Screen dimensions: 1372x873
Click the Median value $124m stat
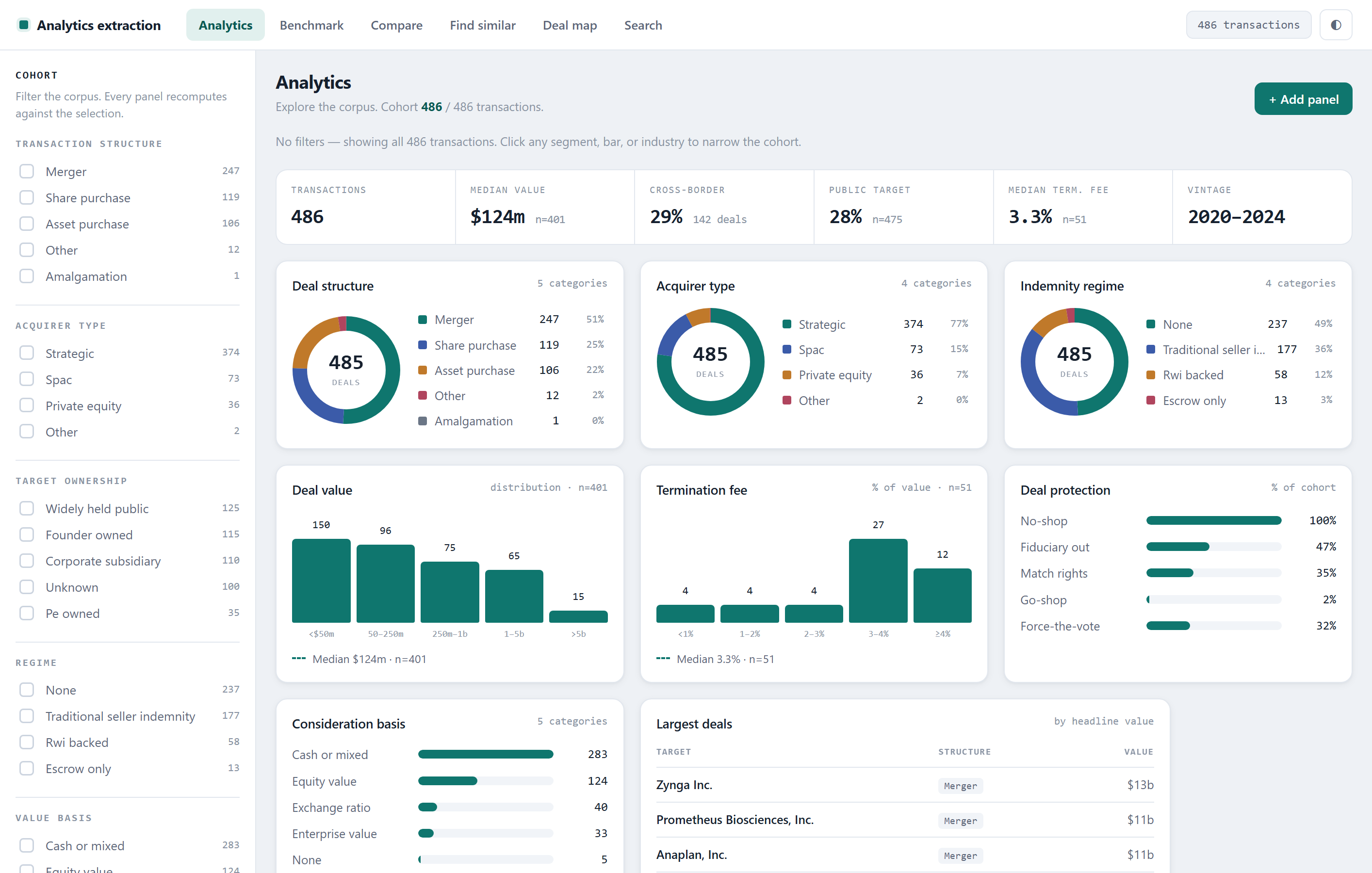point(545,207)
